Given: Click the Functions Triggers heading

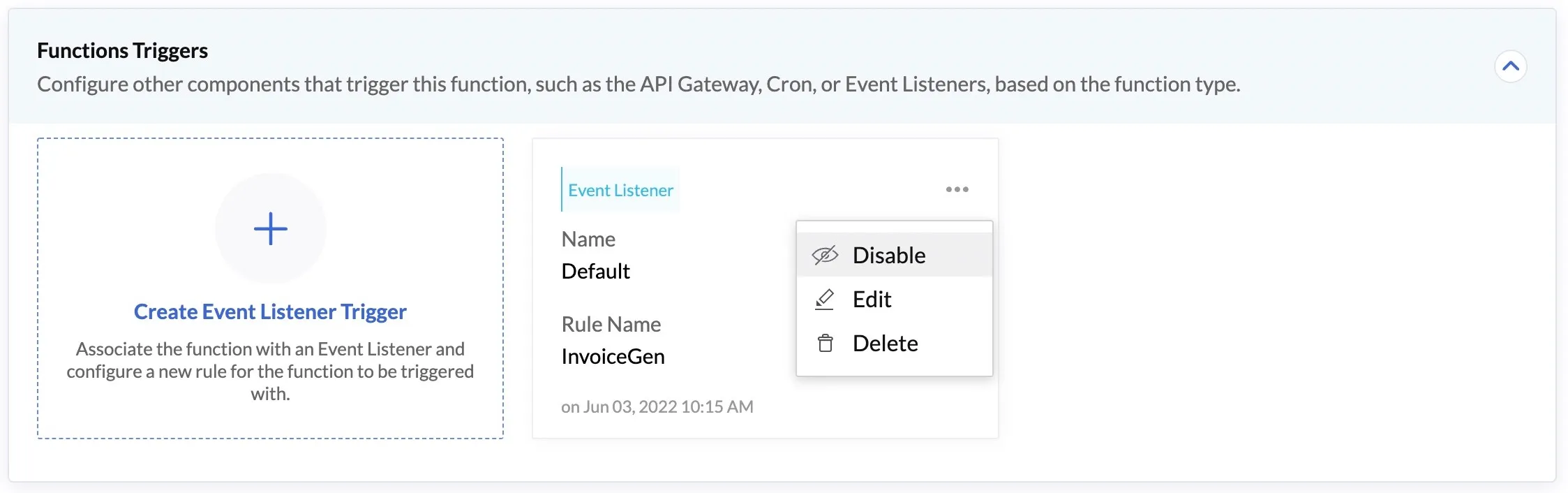Looking at the screenshot, I should 122,50.
